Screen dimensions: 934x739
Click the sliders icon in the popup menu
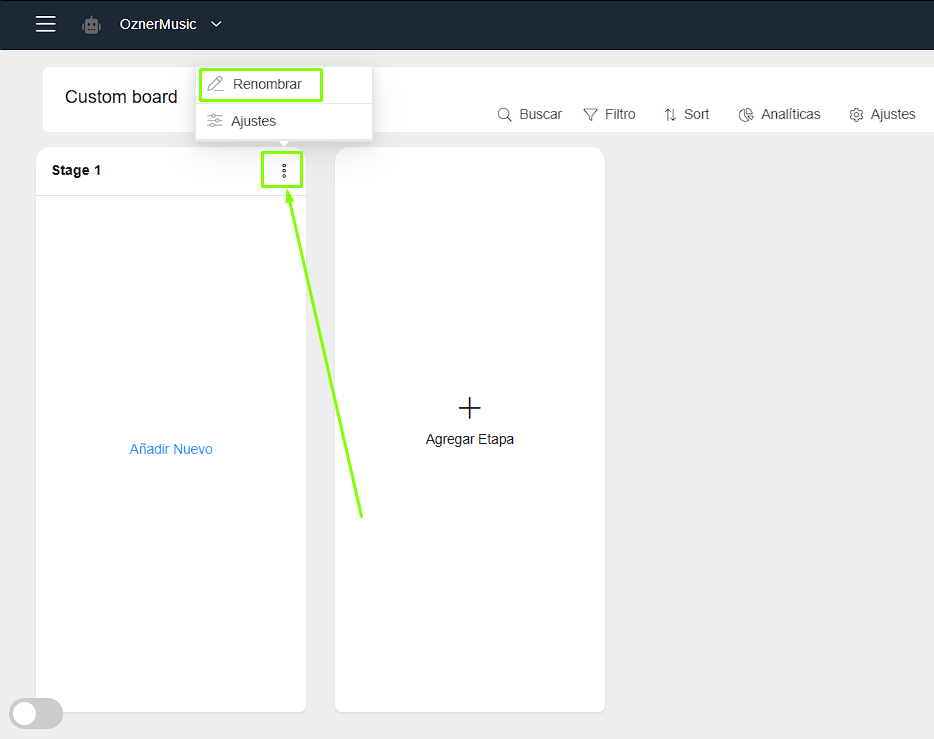coord(215,121)
